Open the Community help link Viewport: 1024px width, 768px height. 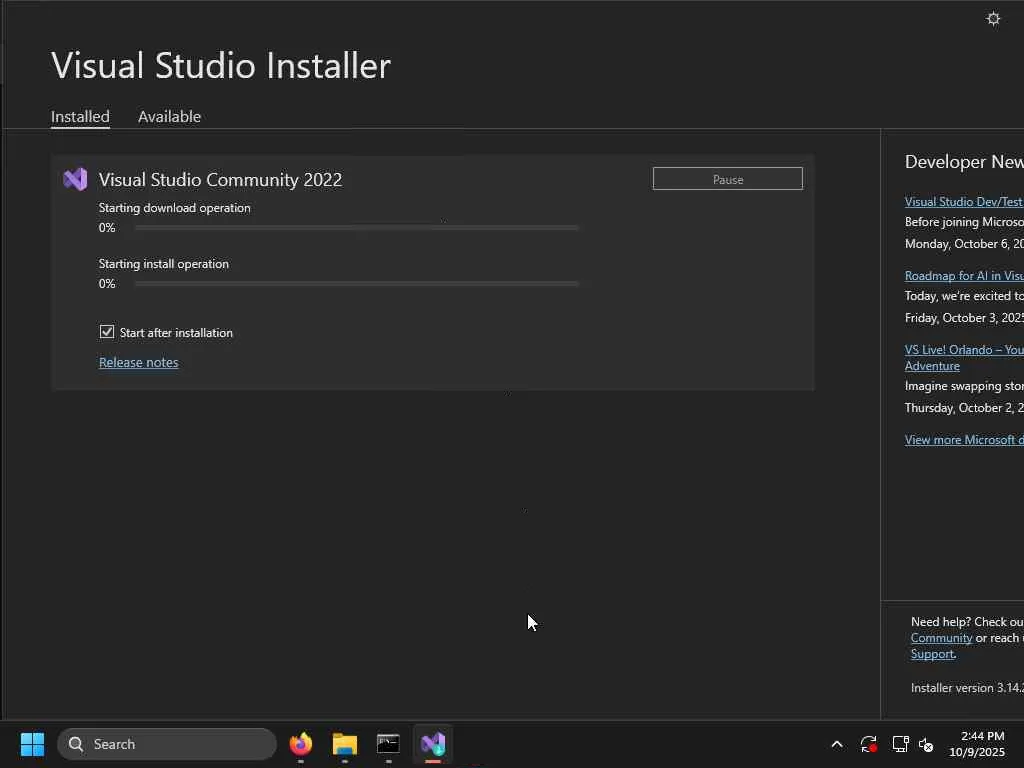point(941,638)
